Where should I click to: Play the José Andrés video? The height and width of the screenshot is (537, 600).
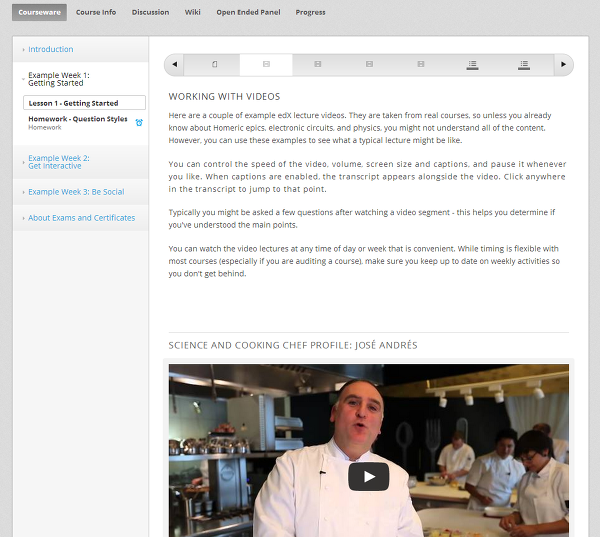[x=368, y=477]
